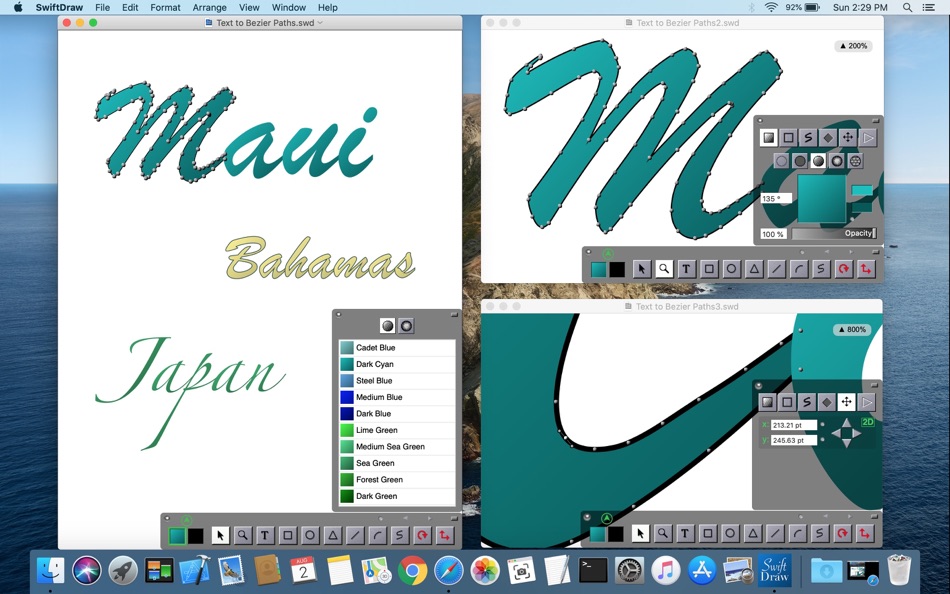Pick Medium Sea Green from the color list
The width and height of the screenshot is (950, 594).
coord(397,447)
